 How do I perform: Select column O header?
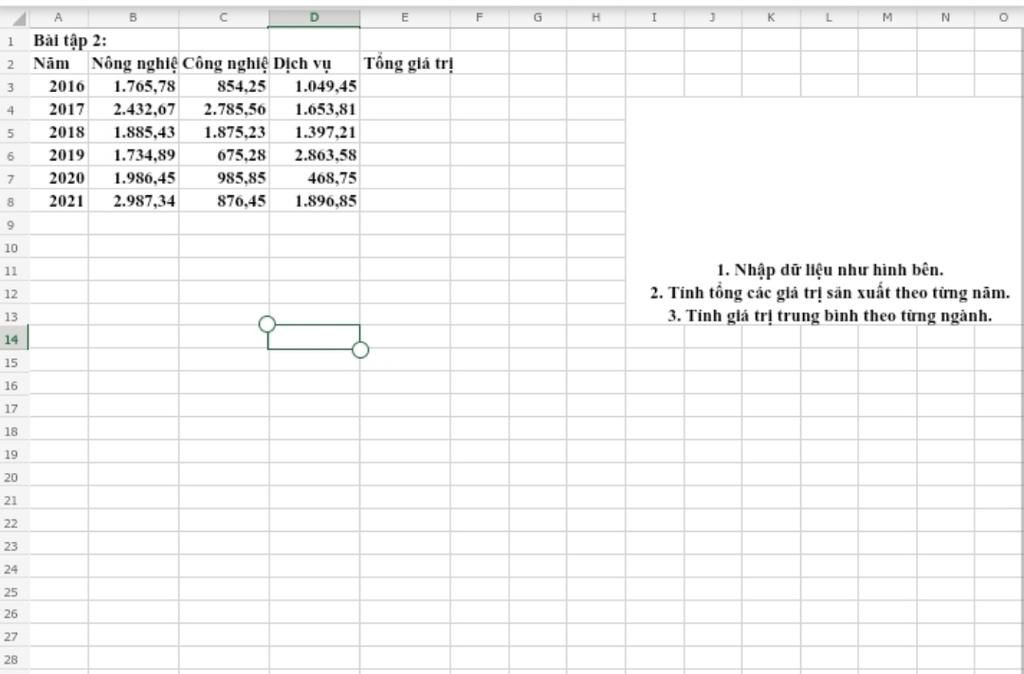(1003, 18)
